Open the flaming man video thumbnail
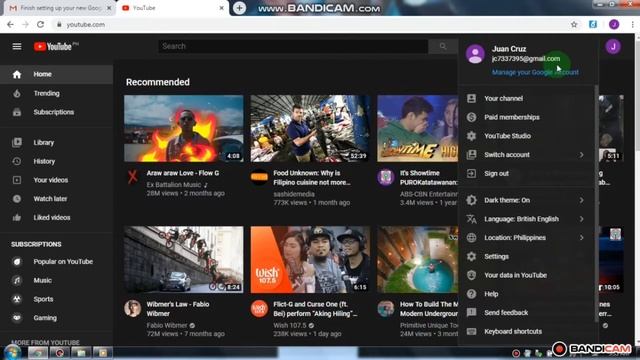Image resolution: width=640 pixels, height=360 pixels. pyautogui.click(x=184, y=129)
